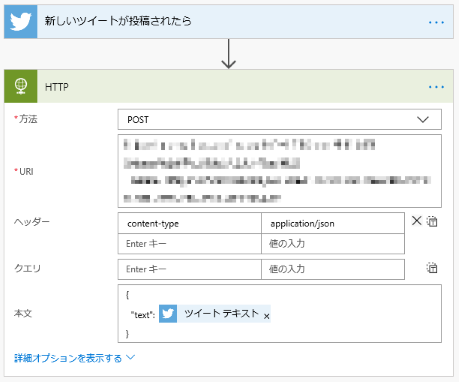
Task: Edit the content-type header key field
Action: coord(190,223)
